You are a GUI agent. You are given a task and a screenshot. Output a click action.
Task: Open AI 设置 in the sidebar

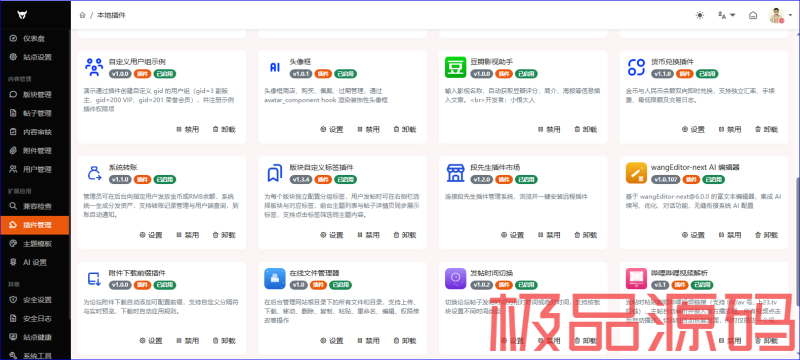click(35, 263)
